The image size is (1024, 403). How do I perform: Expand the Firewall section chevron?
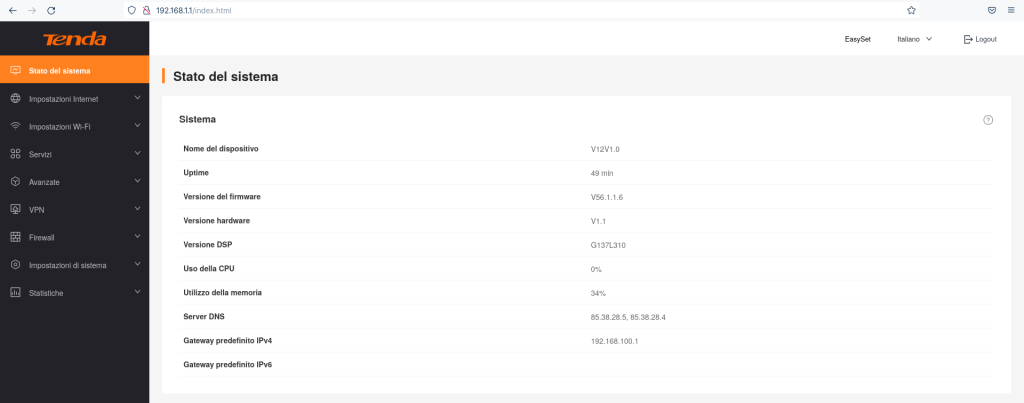pyautogui.click(x=137, y=237)
